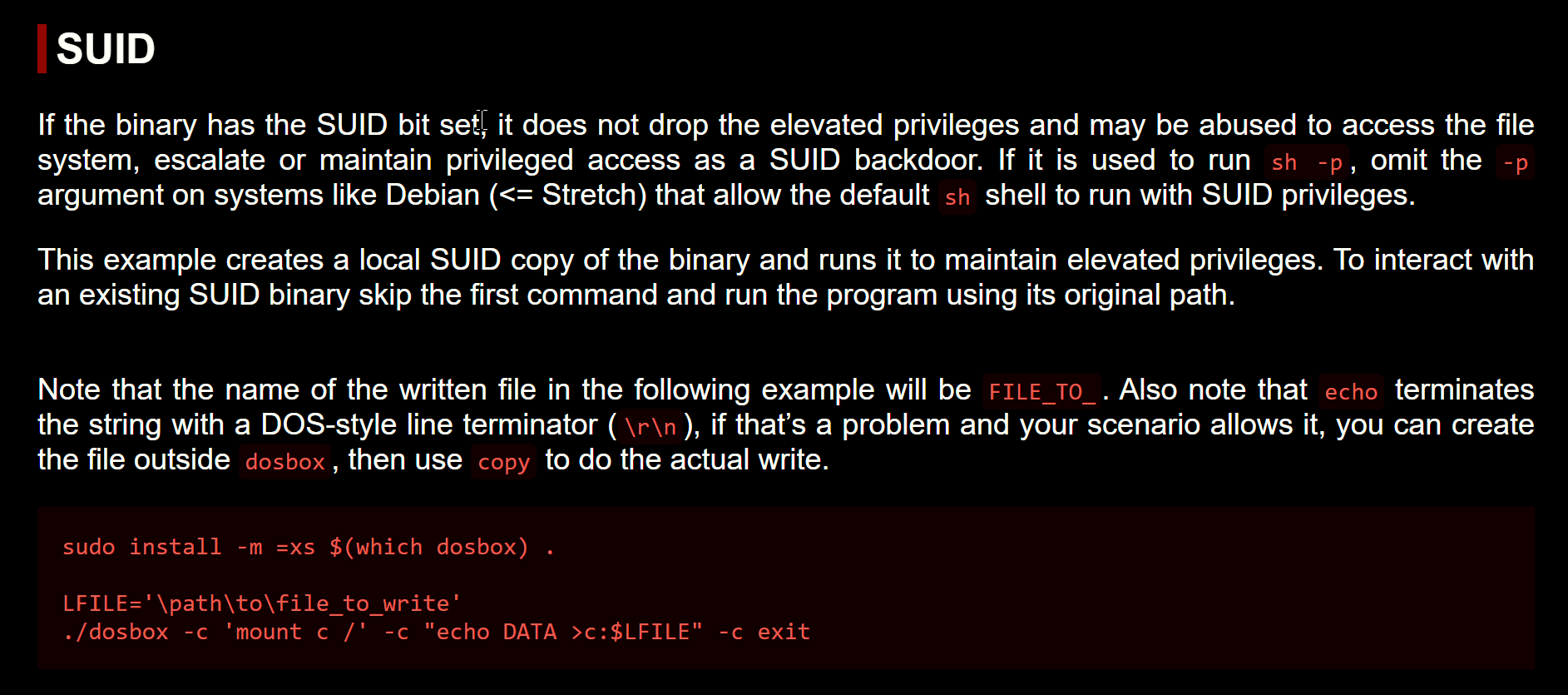Click the "copy" inline code snippet
This screenshot has height=695, width=1568.
[x=503, y=462]
